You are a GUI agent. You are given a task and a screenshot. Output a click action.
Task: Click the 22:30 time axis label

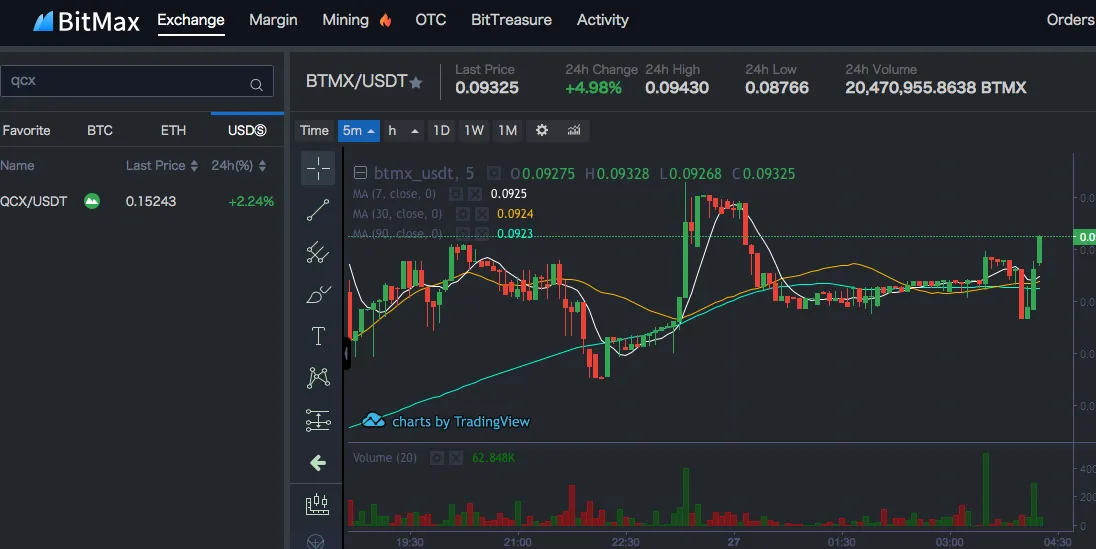tap(626, 542)
